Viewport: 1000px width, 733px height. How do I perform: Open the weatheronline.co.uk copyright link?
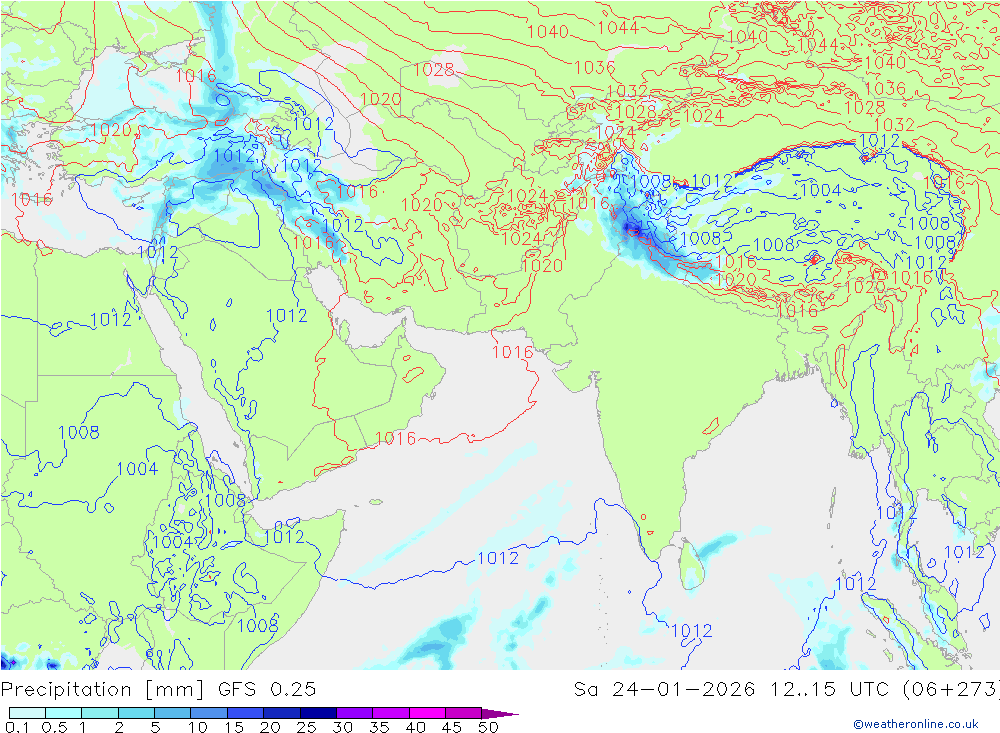click(916, 723)
